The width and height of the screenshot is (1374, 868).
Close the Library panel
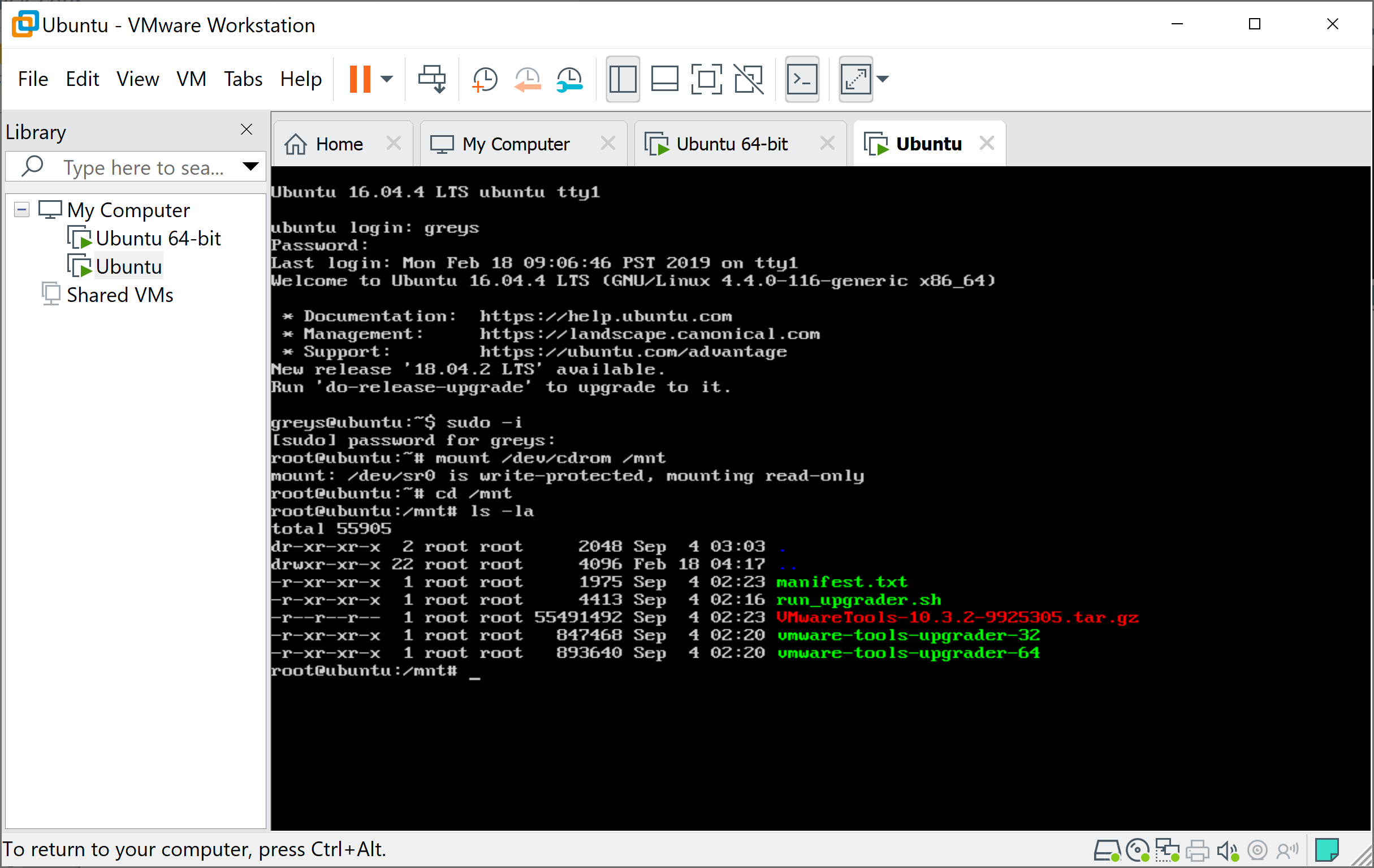[x=247, y=129]
